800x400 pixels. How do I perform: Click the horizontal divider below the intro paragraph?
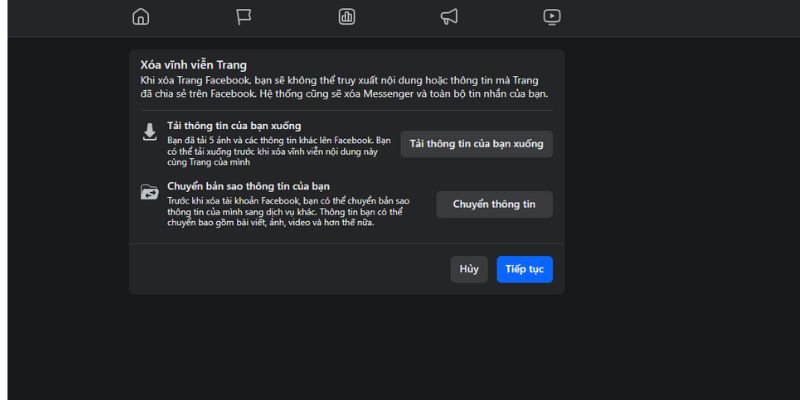click(346, 110)
